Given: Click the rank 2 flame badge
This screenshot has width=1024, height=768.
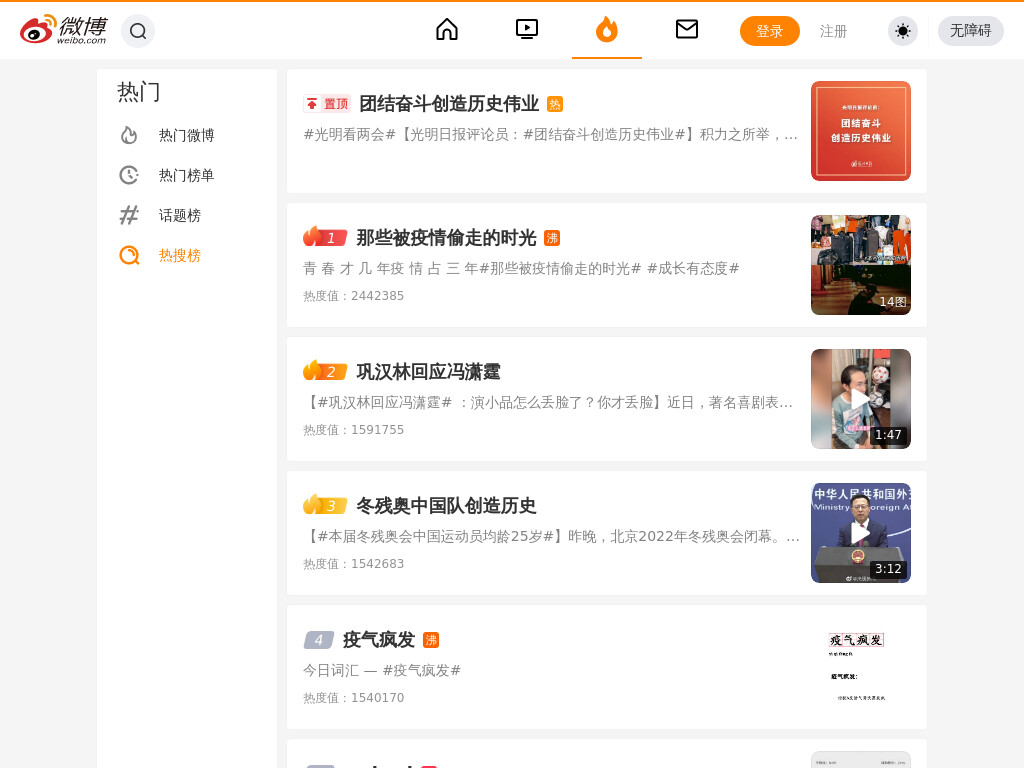Looking at the screenshot, I should [x=325, y=371].
